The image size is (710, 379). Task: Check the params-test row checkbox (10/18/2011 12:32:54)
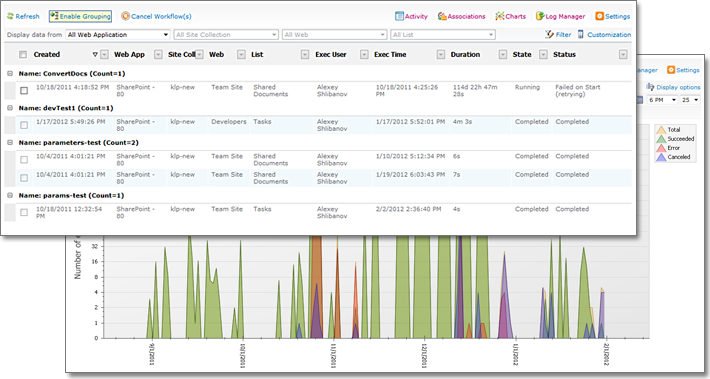pos(24,212)
